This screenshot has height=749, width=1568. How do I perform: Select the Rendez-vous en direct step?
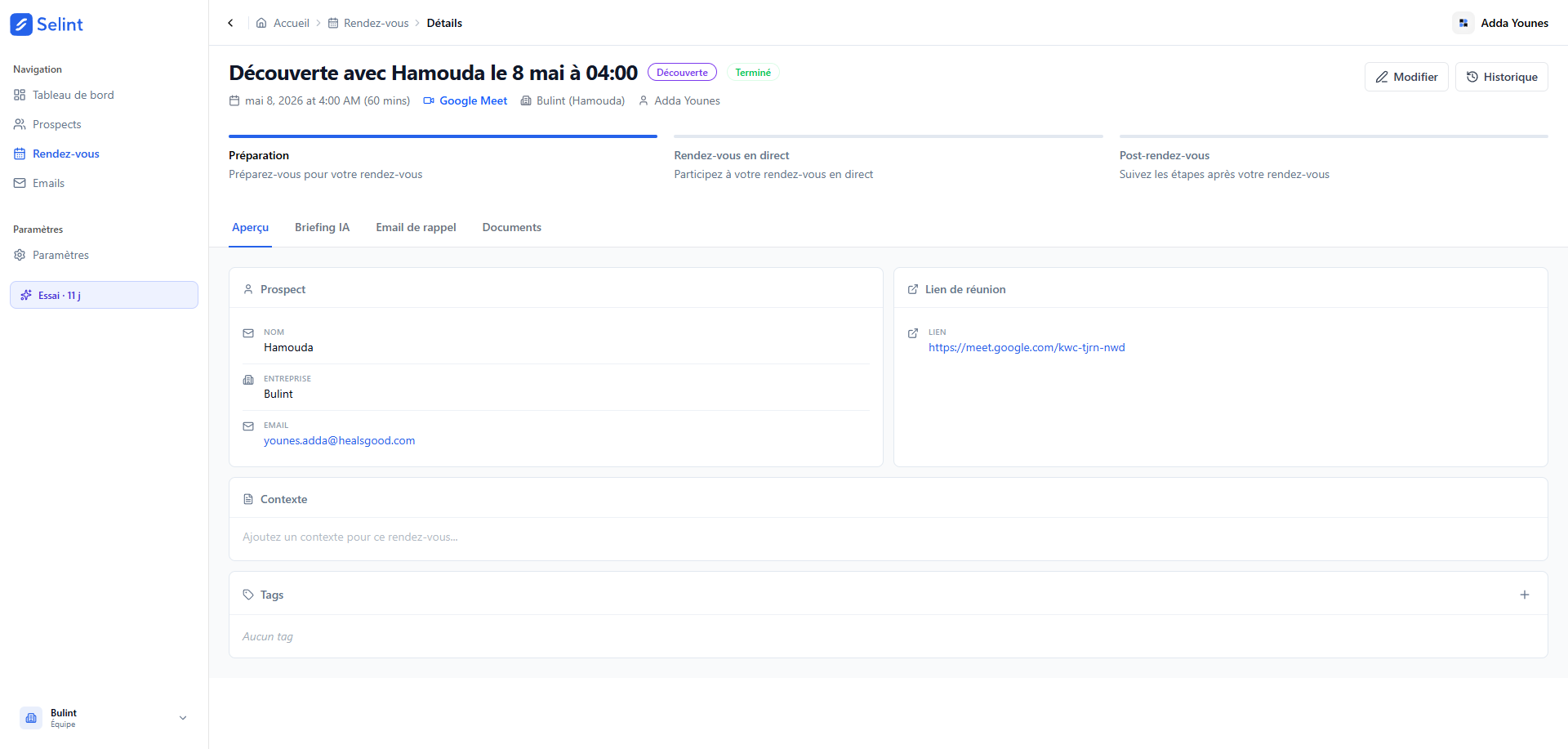(889, 159)
